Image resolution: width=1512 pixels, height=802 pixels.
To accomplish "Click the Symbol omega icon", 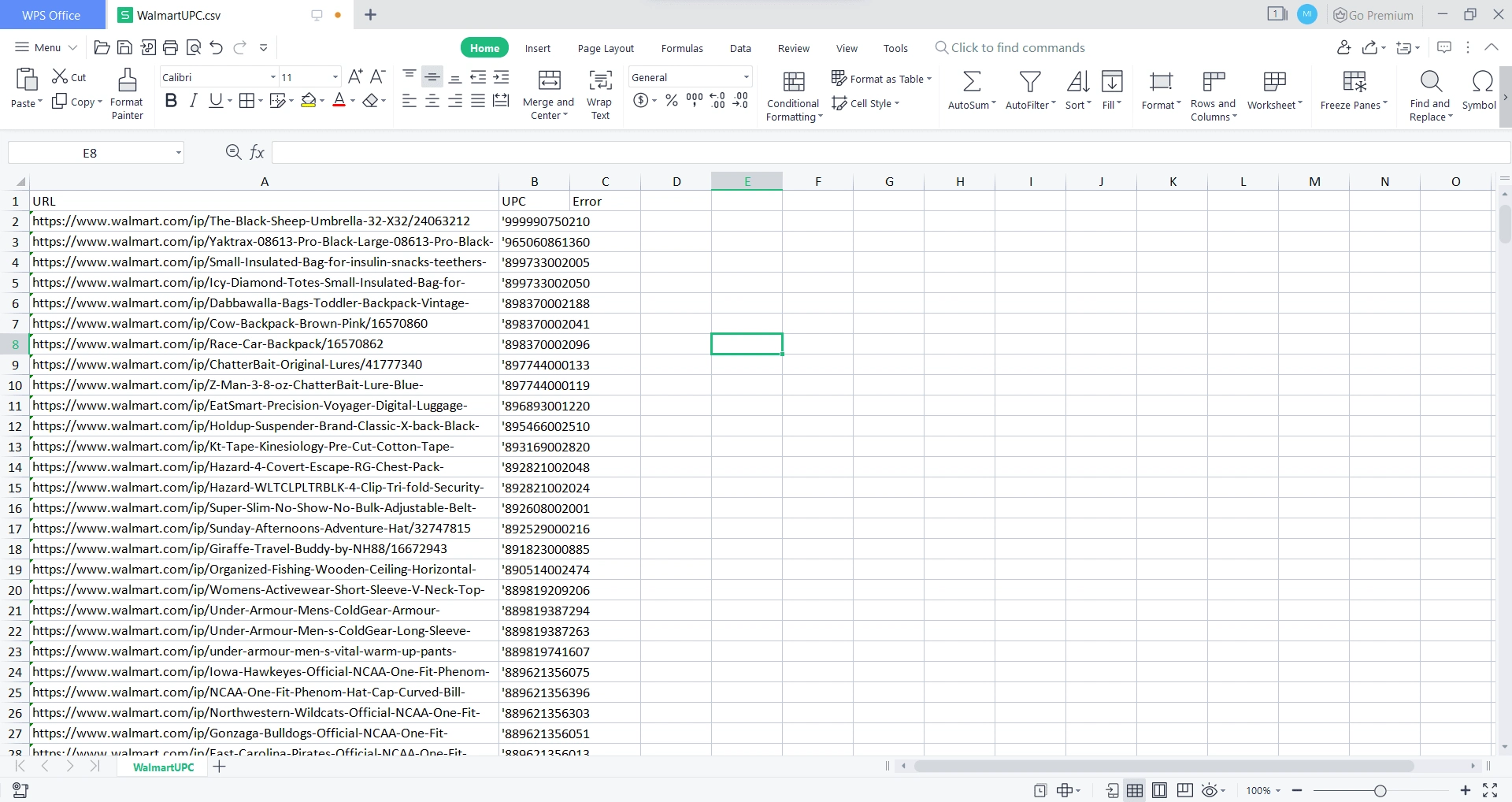I will [x=1482, y=80].
